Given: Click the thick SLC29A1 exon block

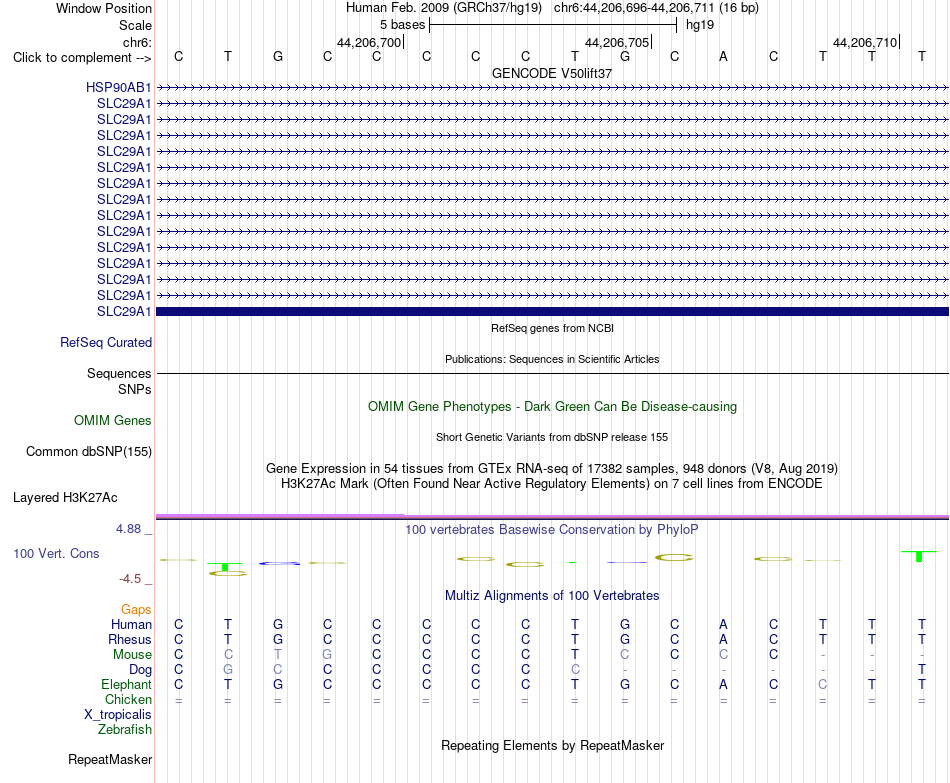Looking at the screenshot, I should tap(552, 312).
